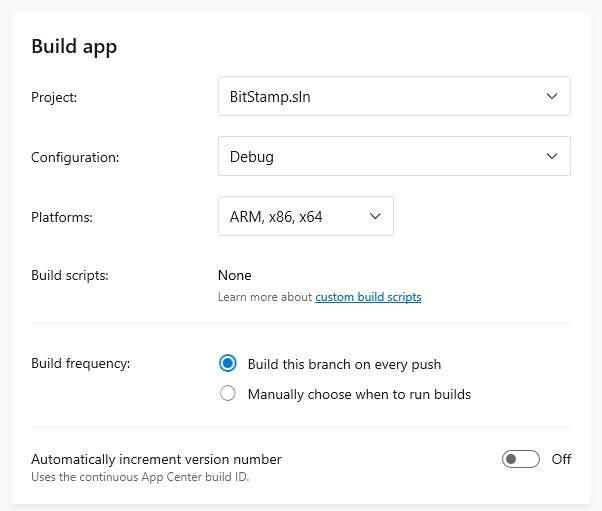This screenshot has width=602, height=511.
Task: Select the radio button for building on every push
Action: [x=228, y=363]
